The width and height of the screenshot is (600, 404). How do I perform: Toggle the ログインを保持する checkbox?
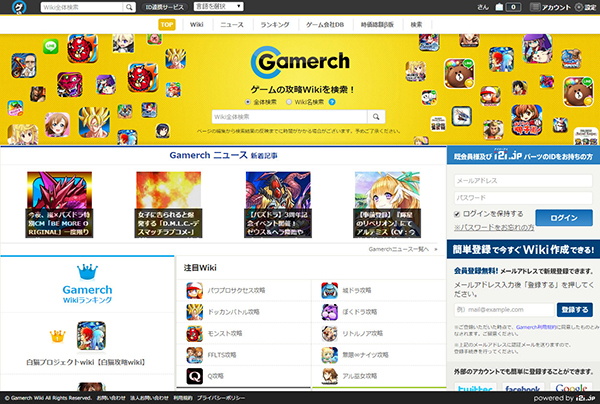[x=457, y=214]
